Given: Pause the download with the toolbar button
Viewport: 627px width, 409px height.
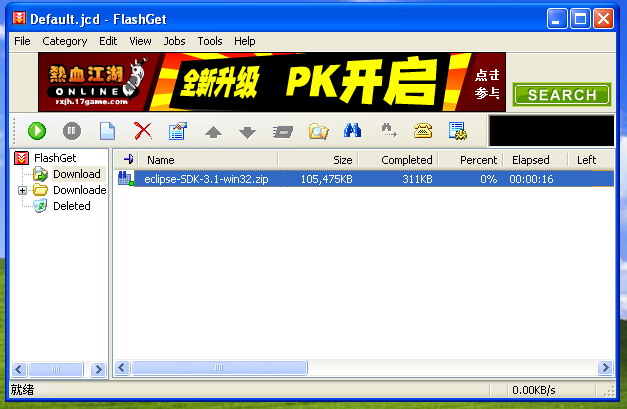Looking at the screenshot, I should click(72, 131).
